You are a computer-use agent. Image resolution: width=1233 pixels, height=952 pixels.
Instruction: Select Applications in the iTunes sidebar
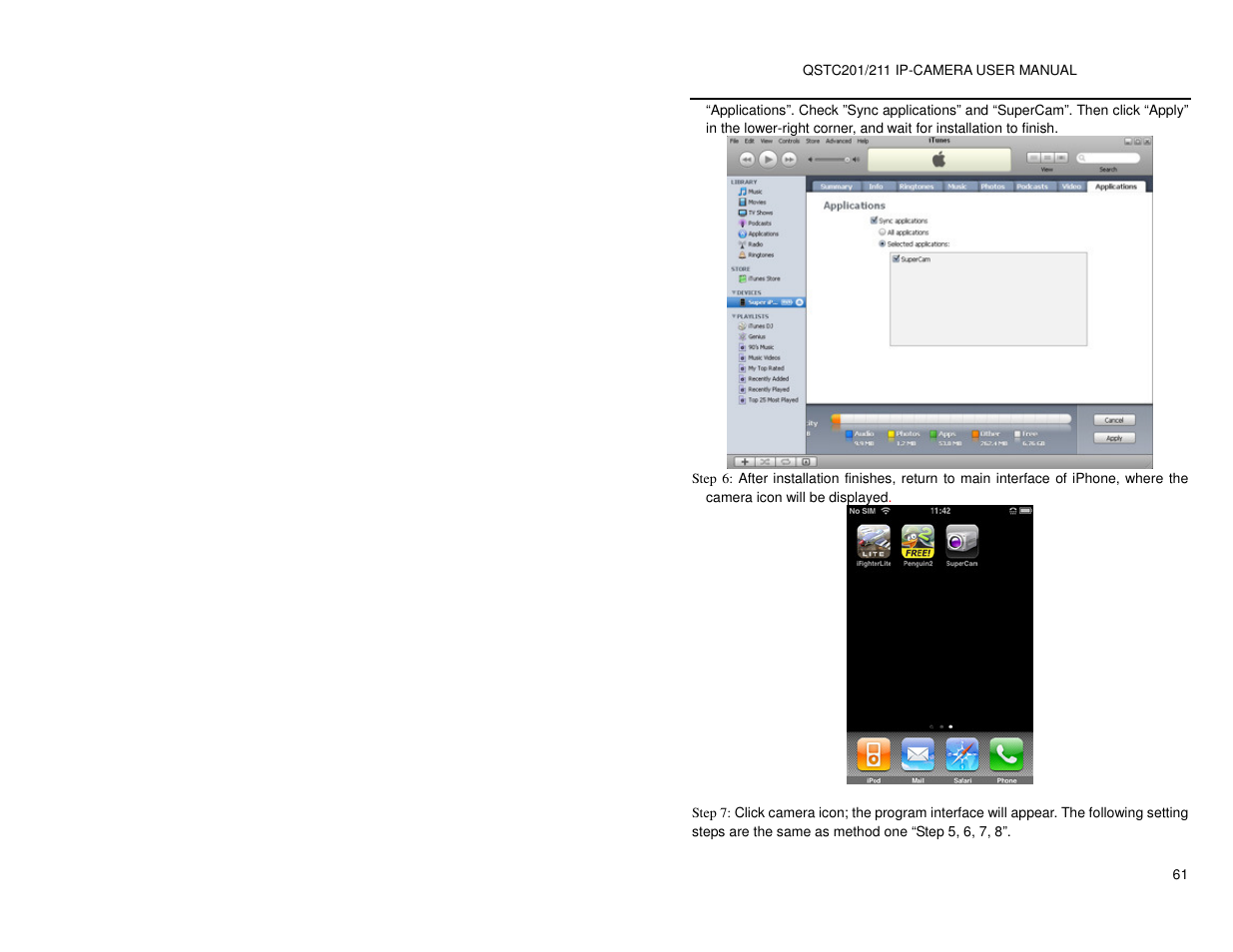[x=759, y=235]
